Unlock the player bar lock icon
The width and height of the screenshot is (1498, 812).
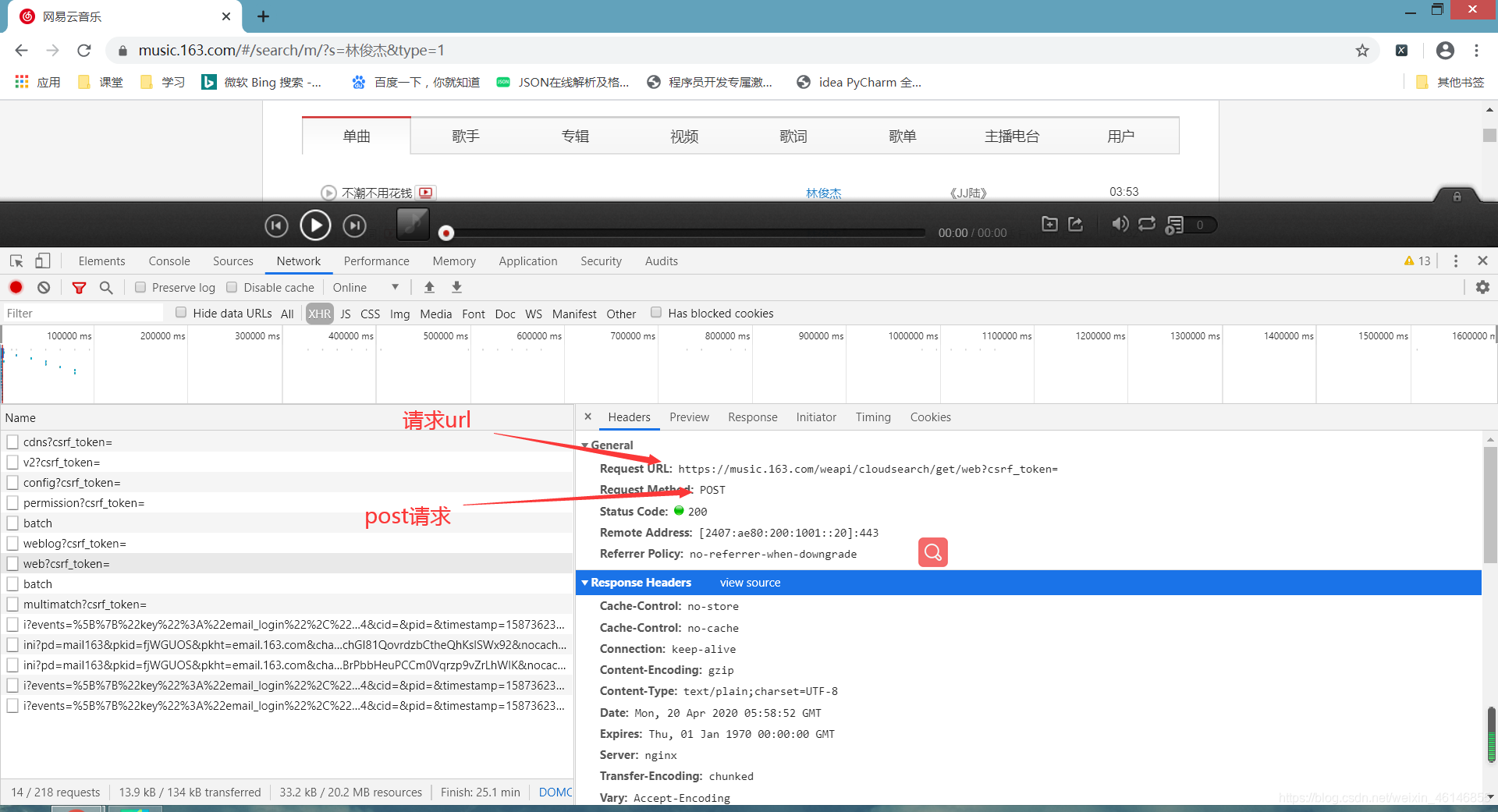(1457, 197)
